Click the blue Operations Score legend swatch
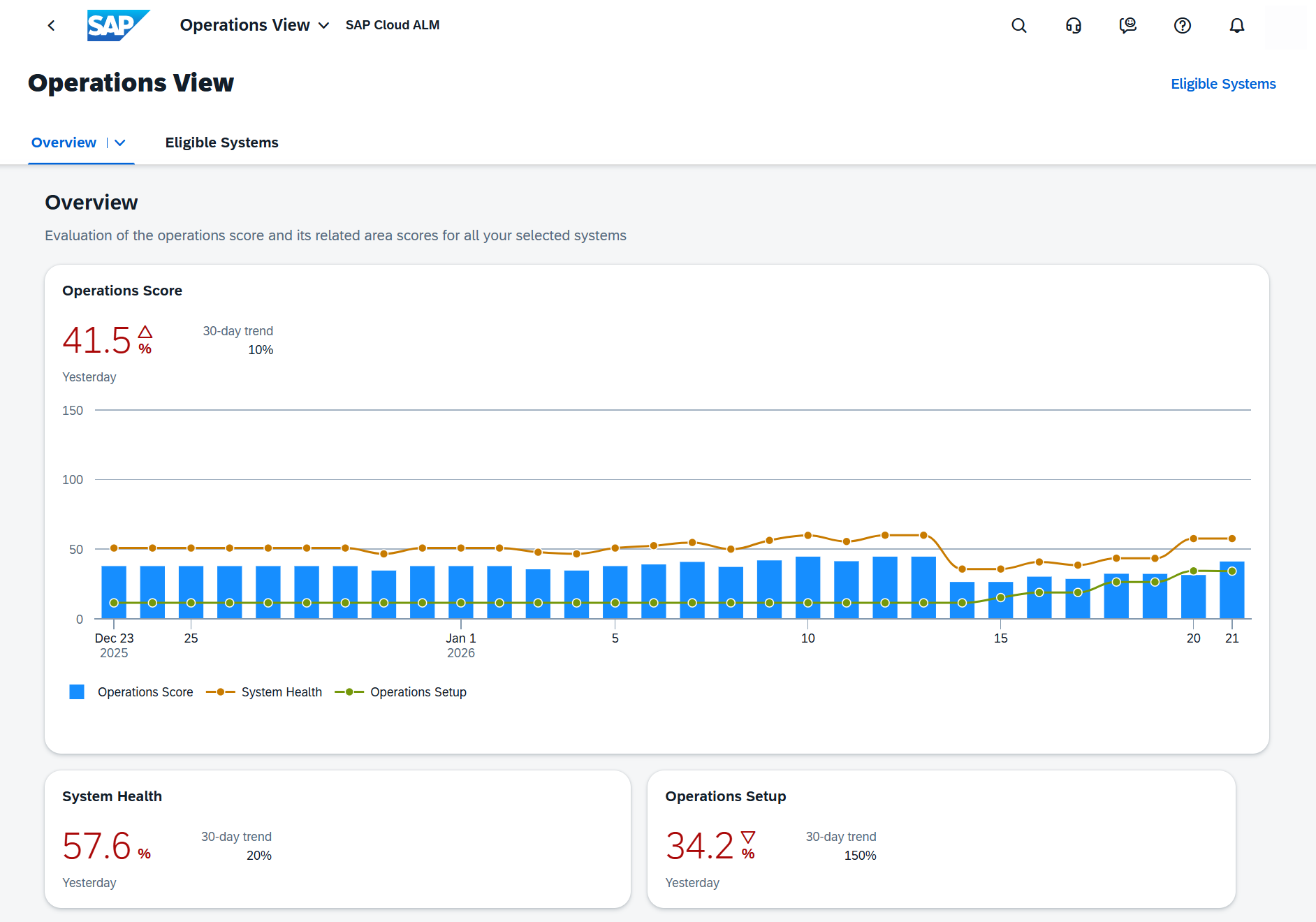Viewport: 1316px width, 922px height. [77, 692]
